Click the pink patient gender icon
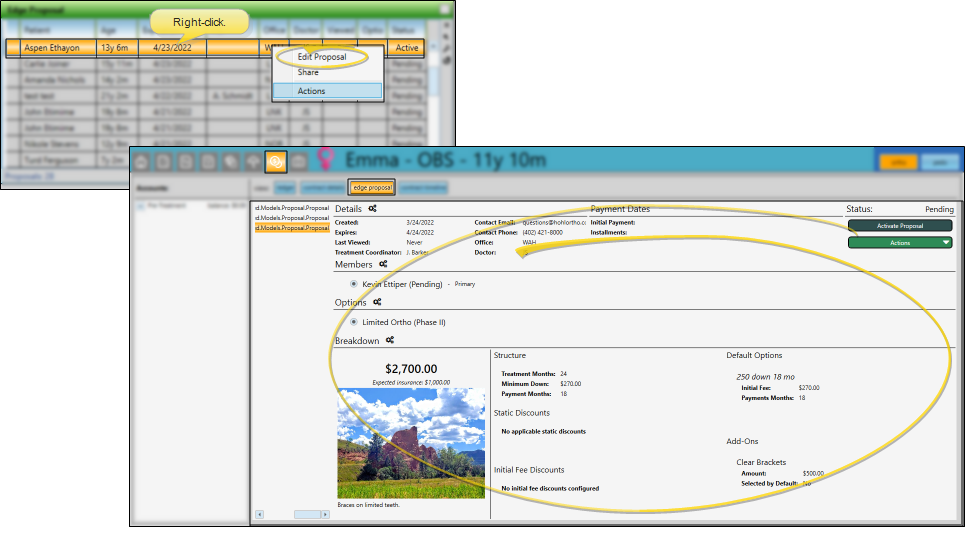This screenshot has height=537, width=975. click(x=325, y=160)
